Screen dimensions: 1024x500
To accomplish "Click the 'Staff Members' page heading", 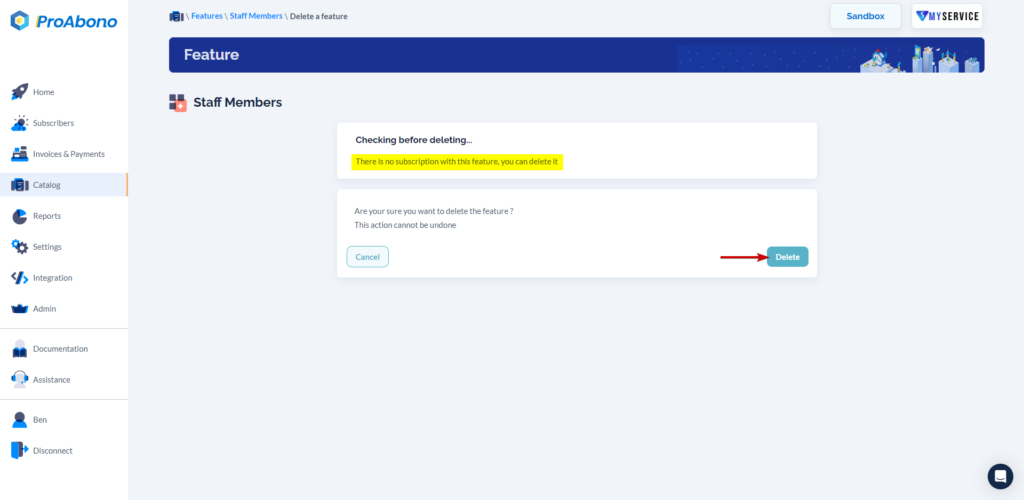I will [238, 102].
